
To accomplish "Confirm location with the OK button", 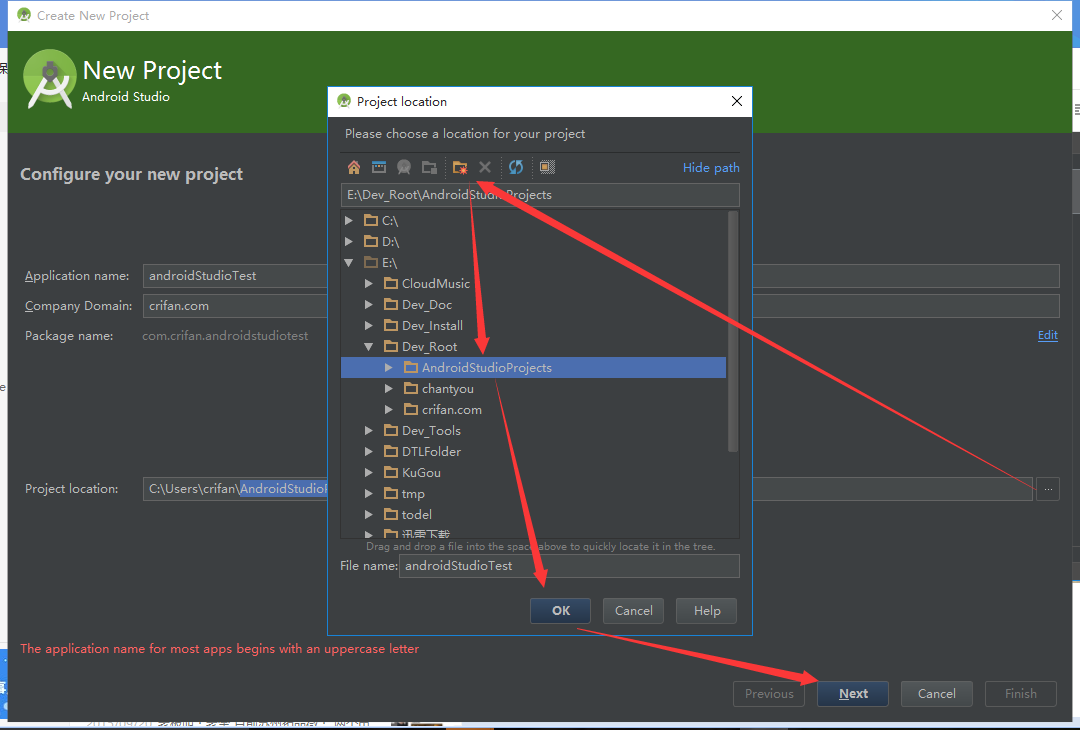I will [x=560, y=611].
